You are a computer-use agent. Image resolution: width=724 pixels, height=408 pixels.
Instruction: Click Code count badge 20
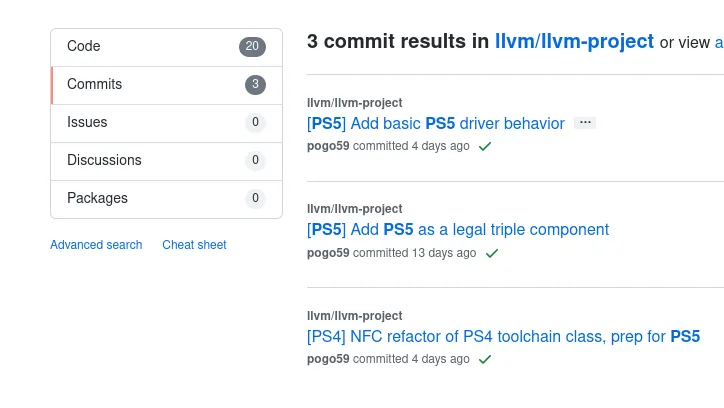point(252,47)
